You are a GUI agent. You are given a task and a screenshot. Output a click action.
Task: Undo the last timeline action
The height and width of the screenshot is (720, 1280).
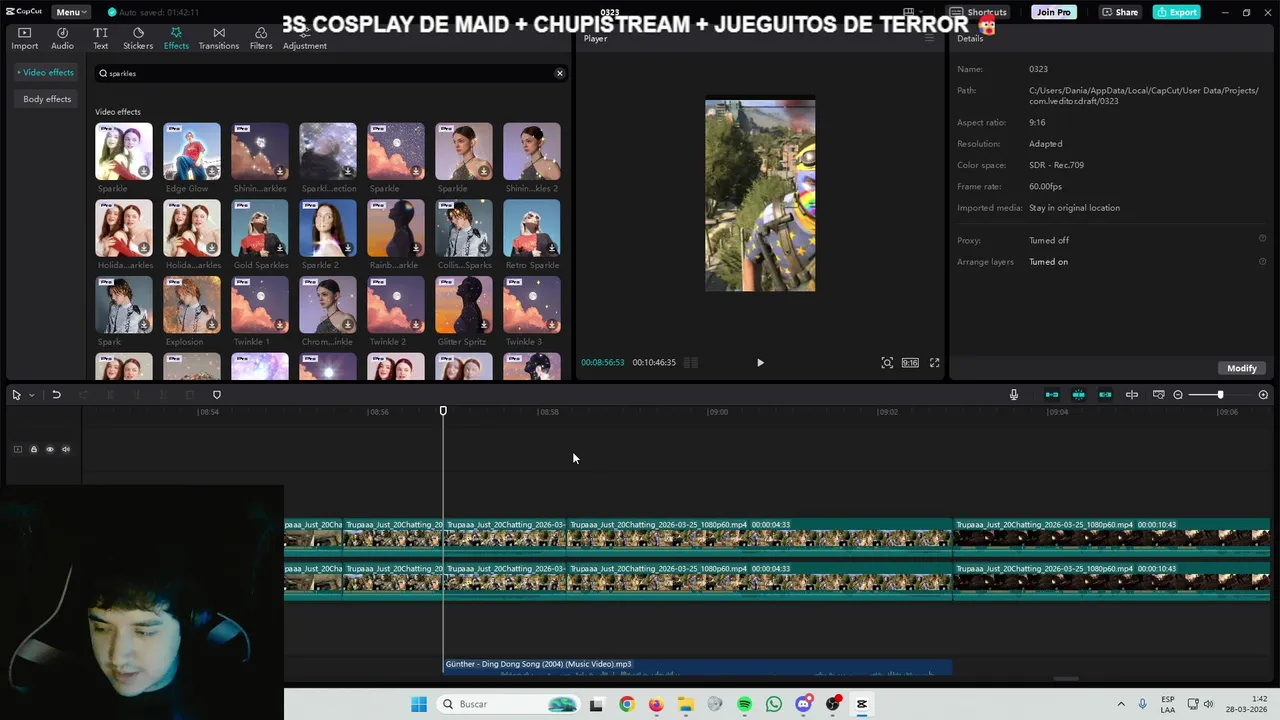point(56,395)
